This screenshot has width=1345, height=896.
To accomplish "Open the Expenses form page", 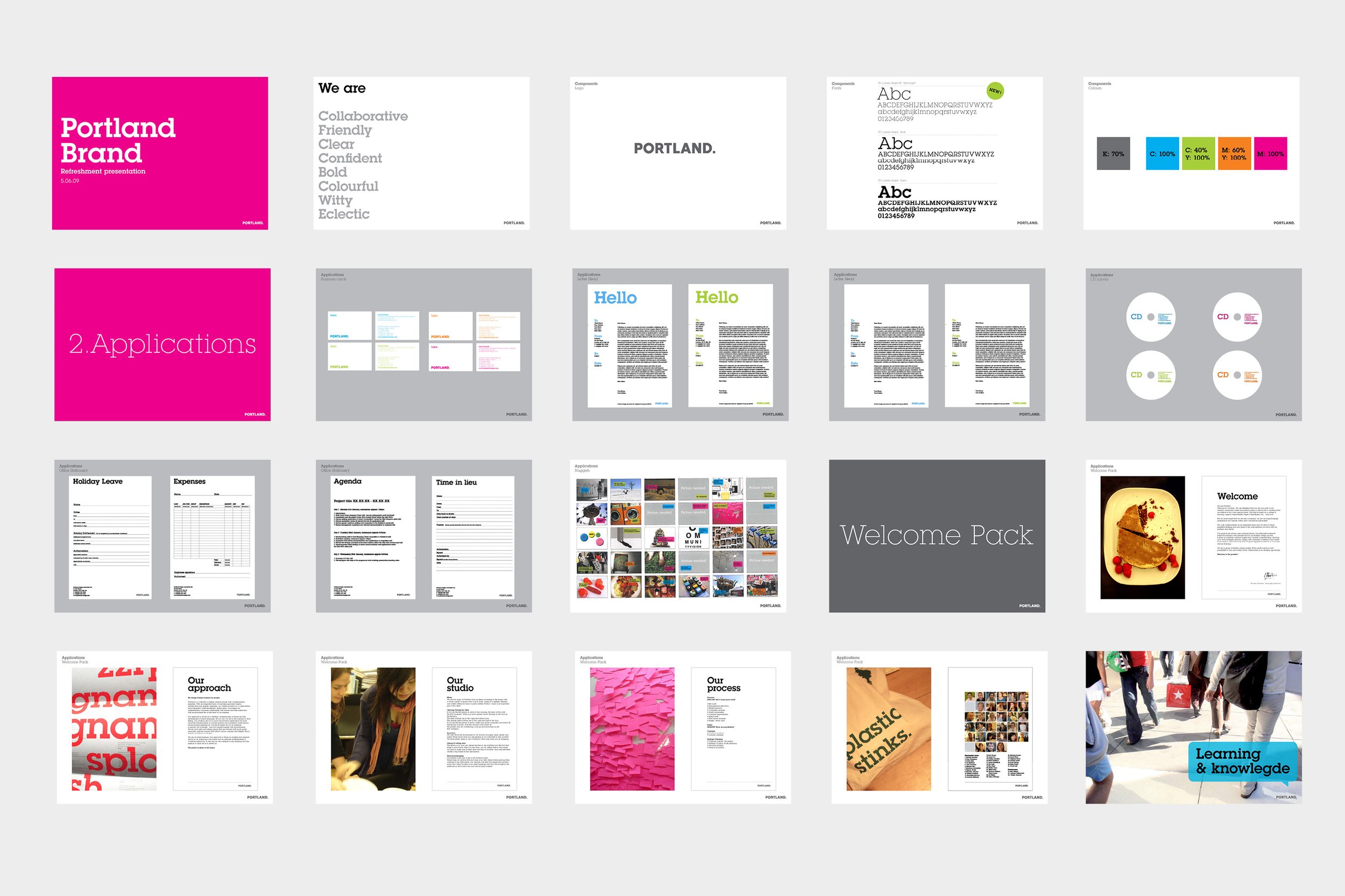I will pyautogui.click(x=212, y=538).
